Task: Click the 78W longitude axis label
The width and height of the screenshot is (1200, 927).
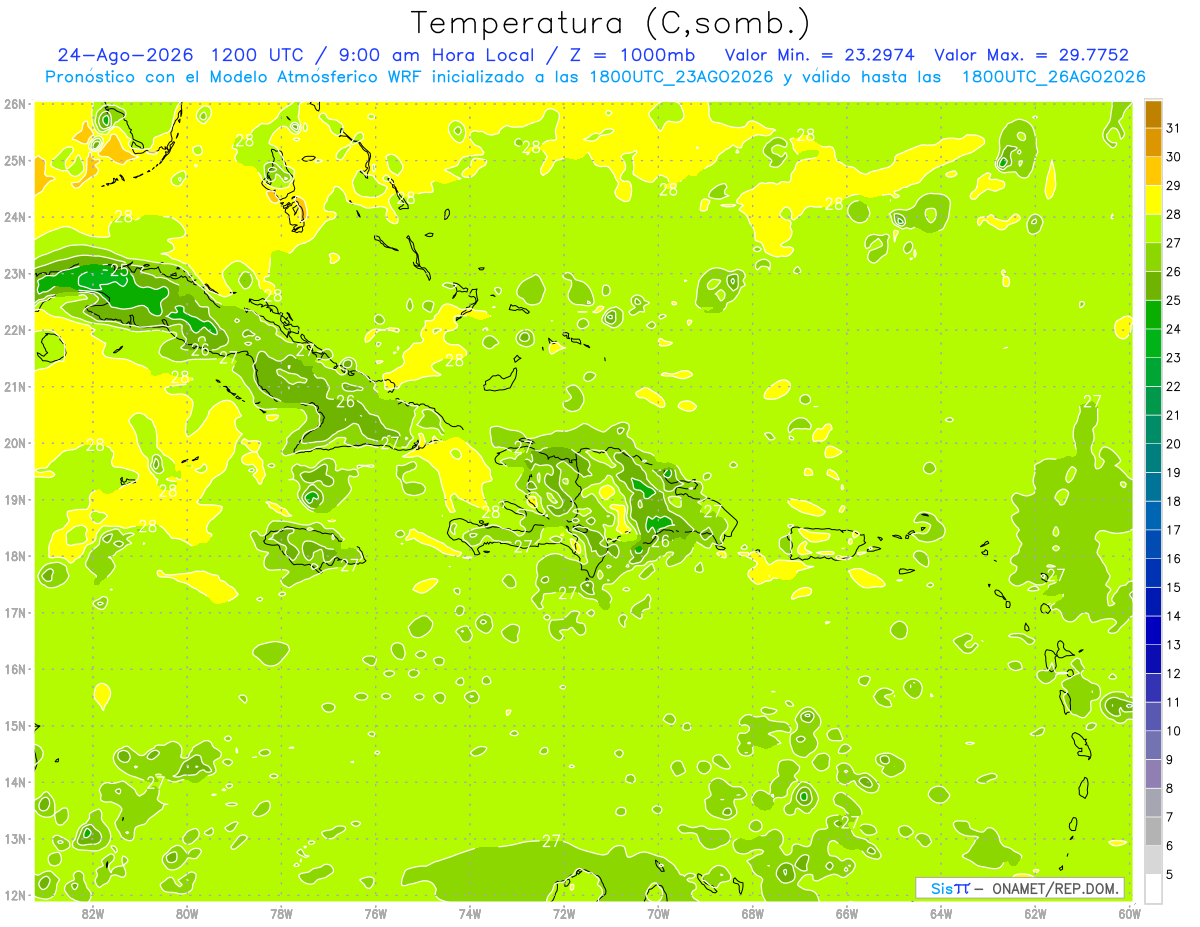Action: [x=281, y=913]
